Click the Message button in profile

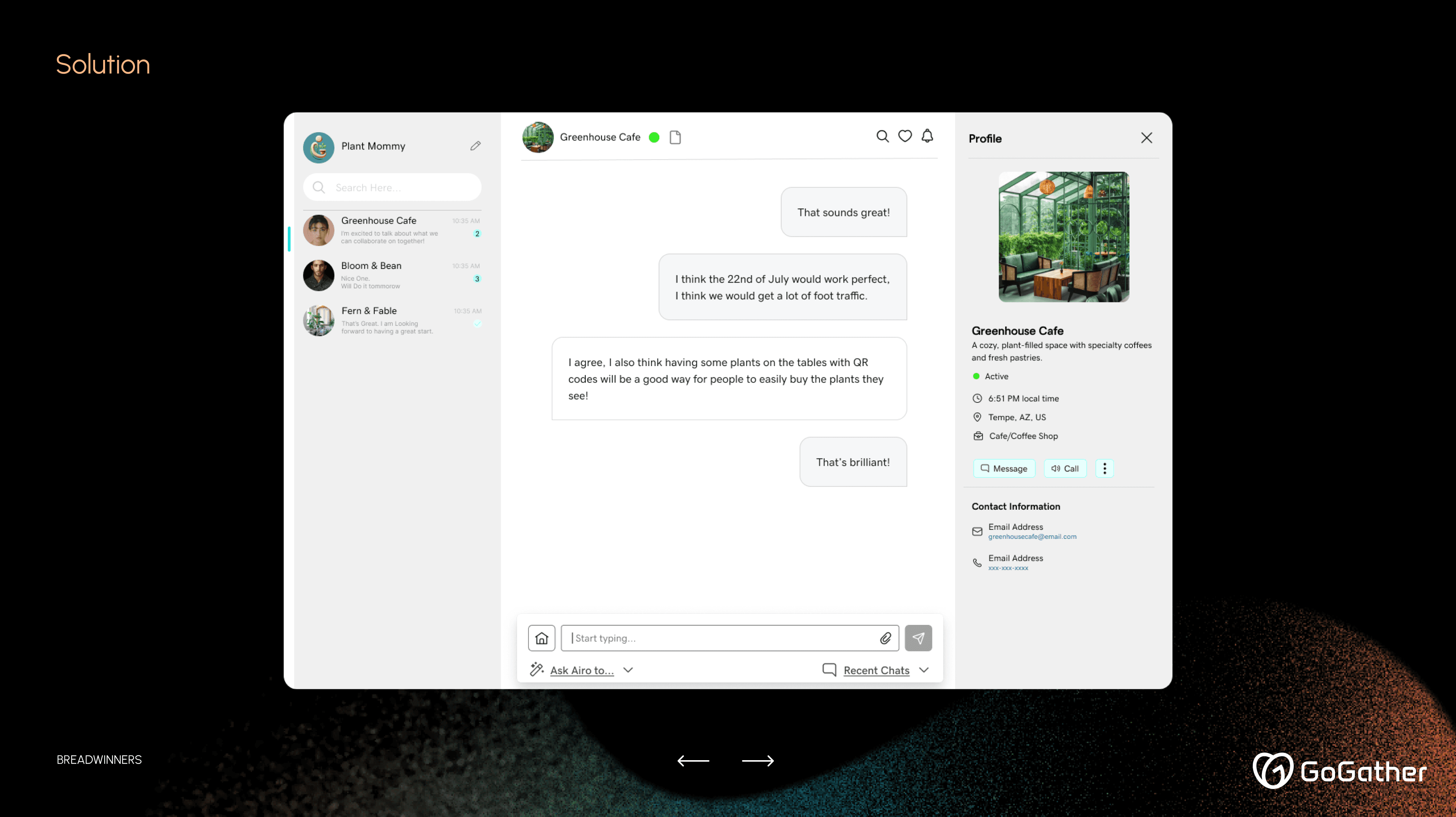(x=1004, y=468)
